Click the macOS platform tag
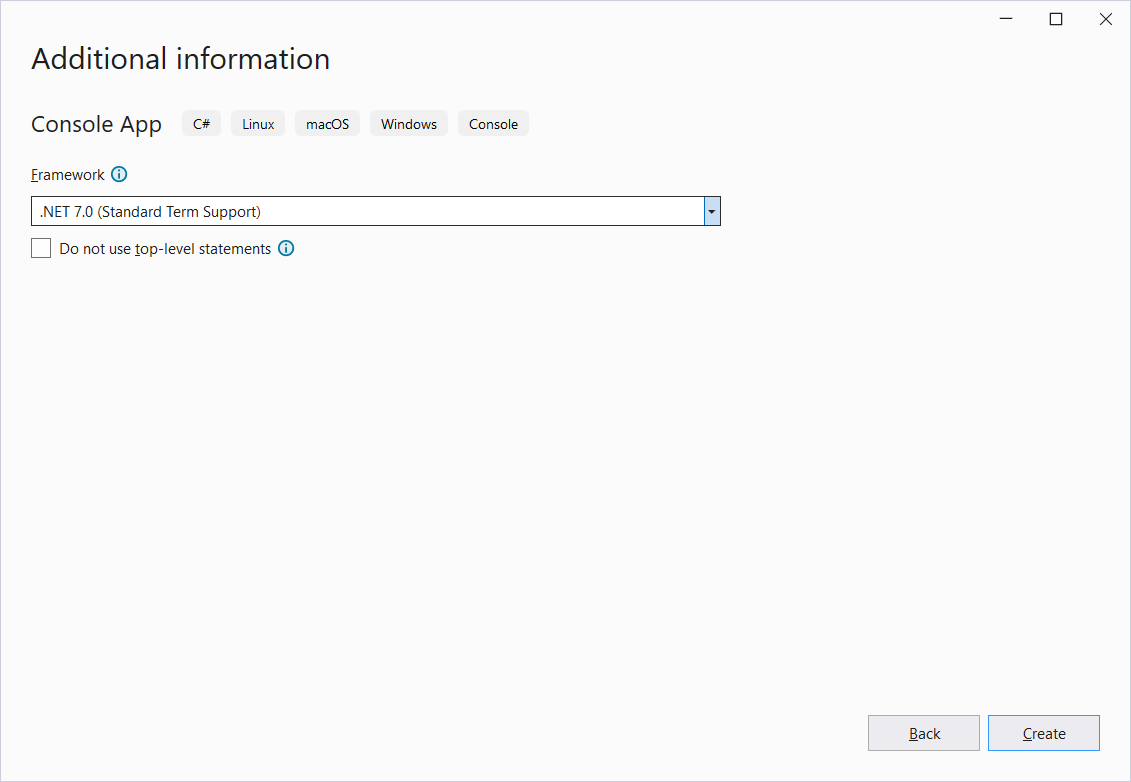 point(327,124)
